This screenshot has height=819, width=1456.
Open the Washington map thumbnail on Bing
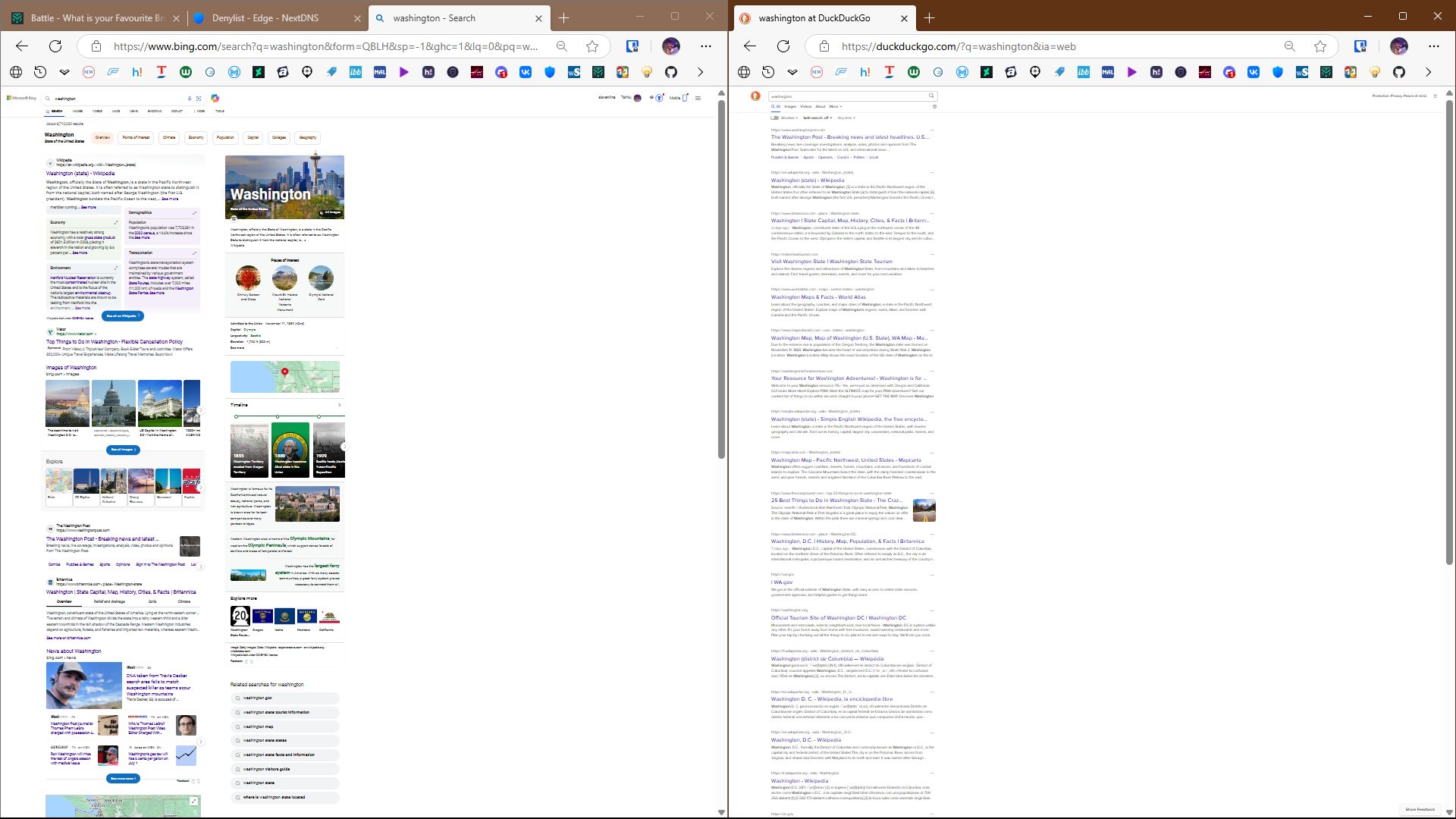285,377
